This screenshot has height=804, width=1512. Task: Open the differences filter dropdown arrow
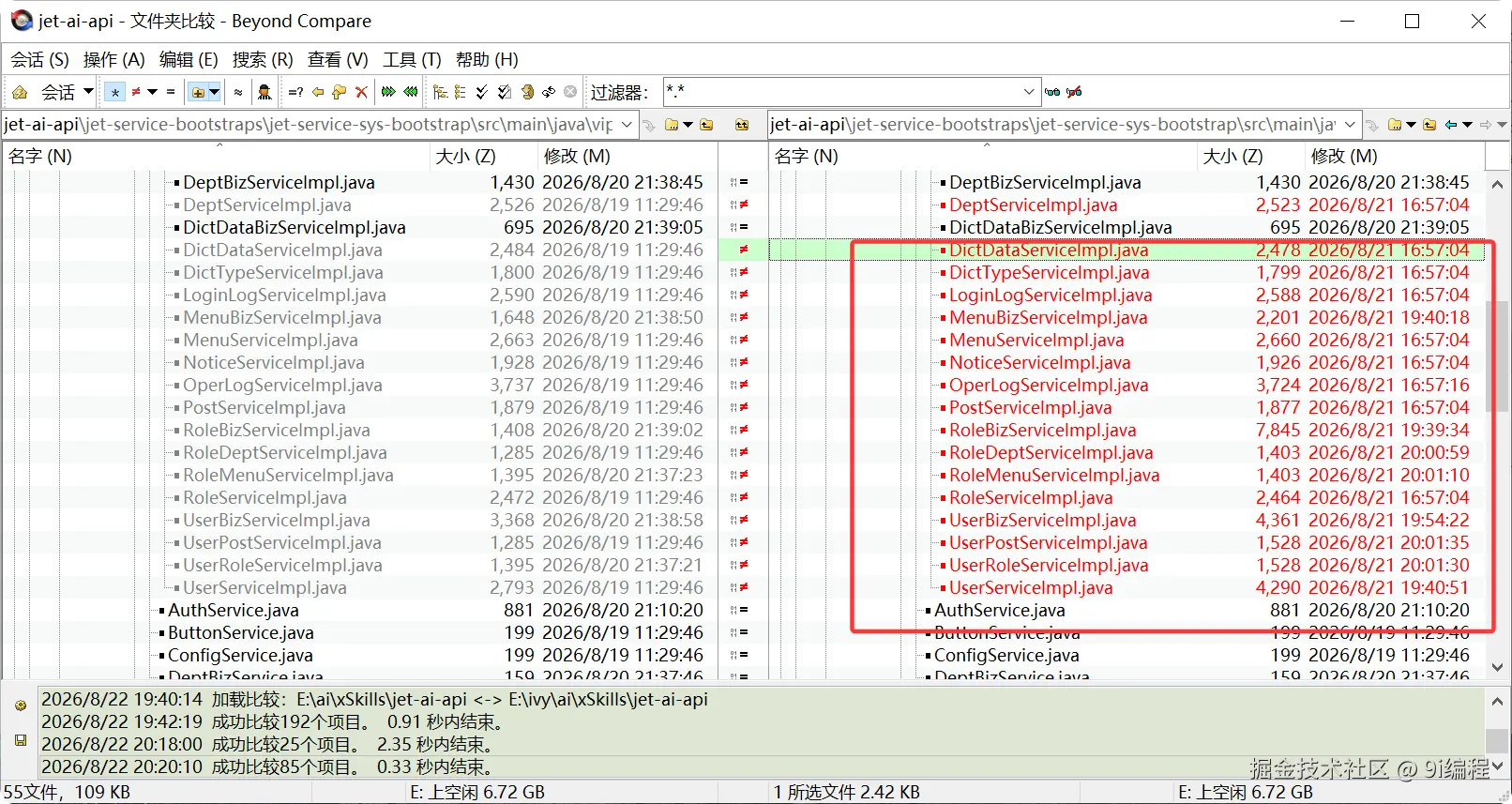(152, 92)
